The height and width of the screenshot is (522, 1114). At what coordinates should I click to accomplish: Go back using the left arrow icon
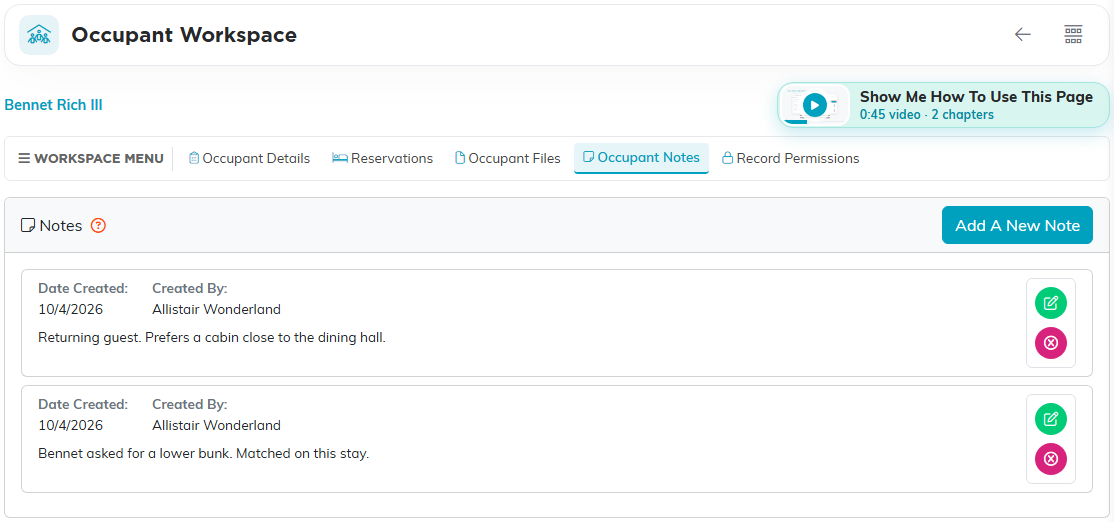tap(1022, 34)
